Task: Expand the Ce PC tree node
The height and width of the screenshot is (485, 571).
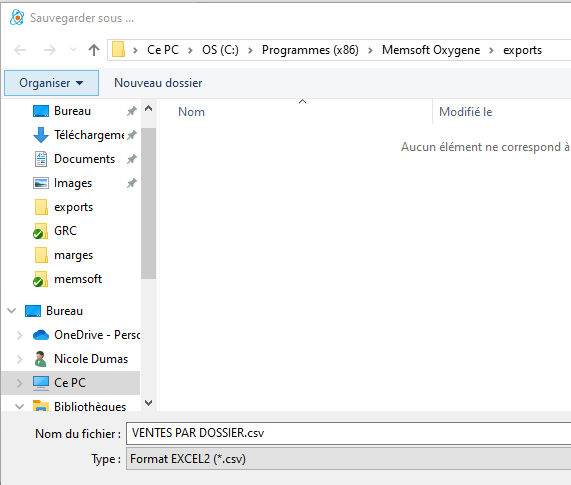Action: click(x=20, y=383)
